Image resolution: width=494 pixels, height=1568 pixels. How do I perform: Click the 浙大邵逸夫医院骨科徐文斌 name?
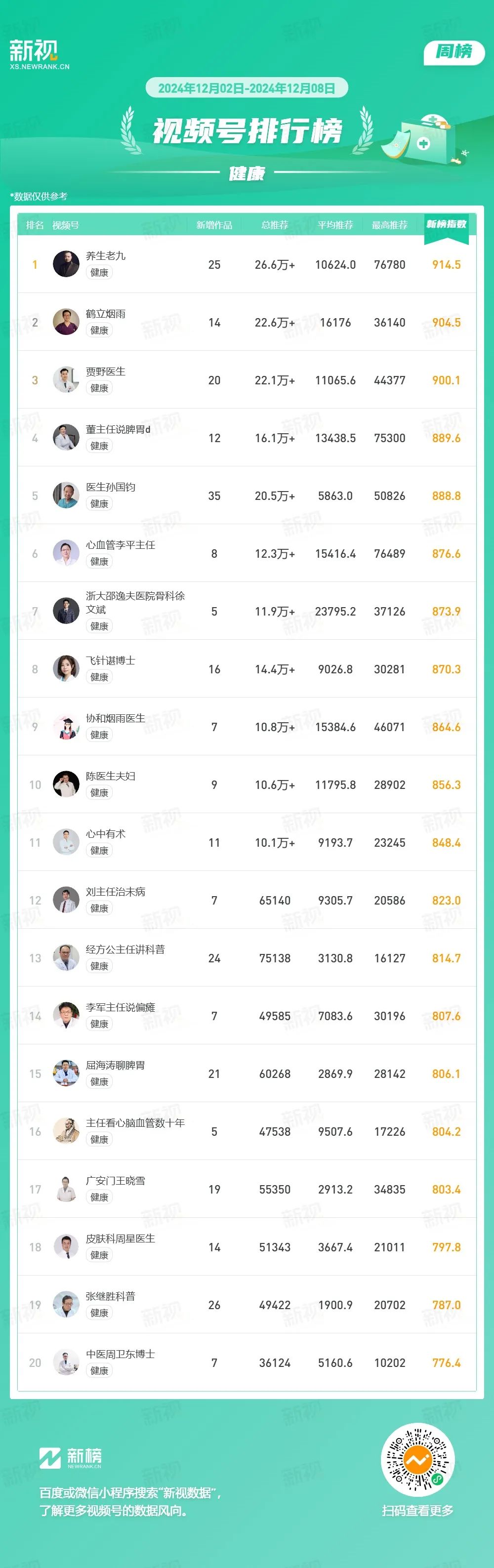(135, 603)
